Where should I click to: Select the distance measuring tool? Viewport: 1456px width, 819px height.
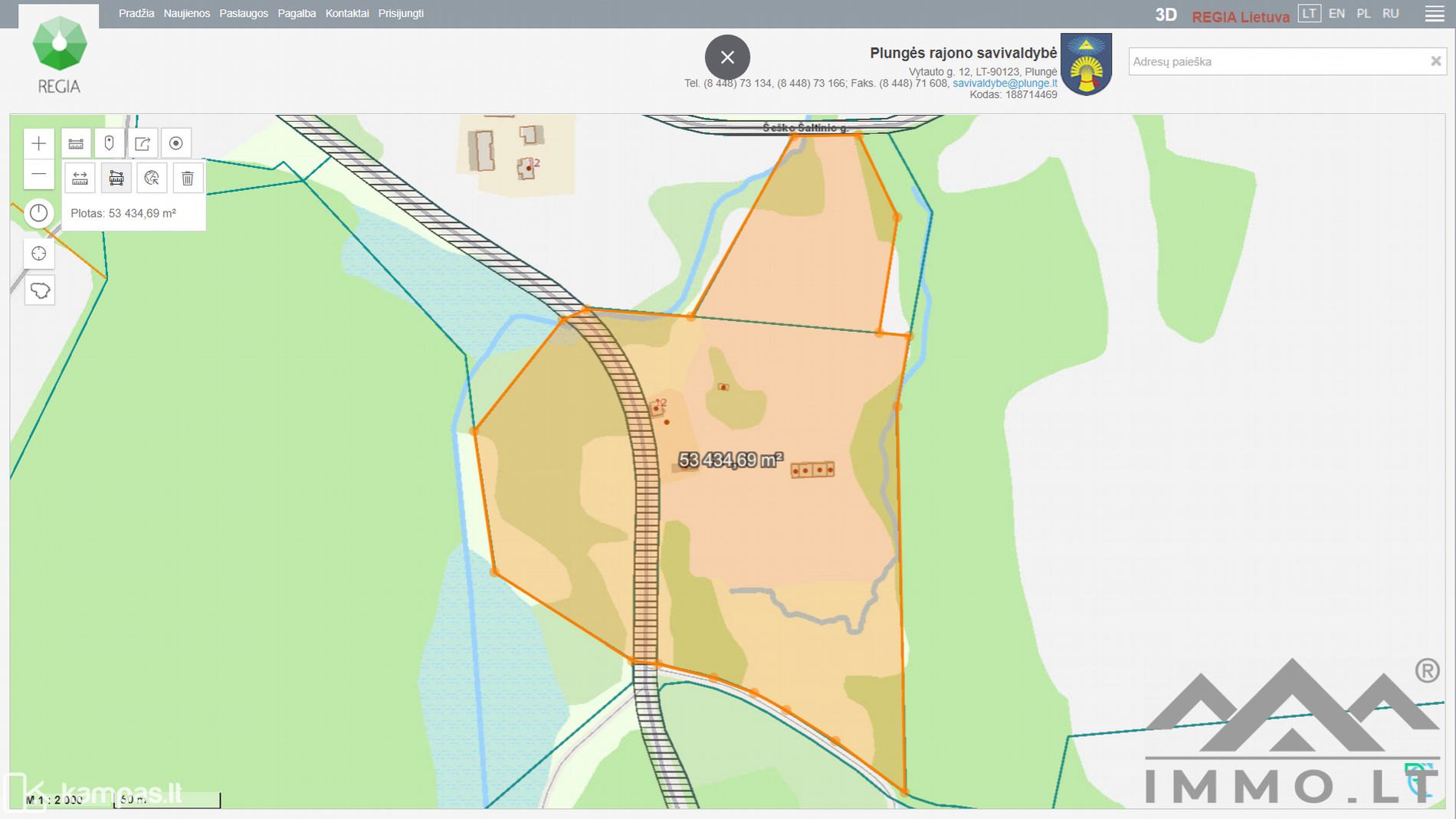point(80,179)
